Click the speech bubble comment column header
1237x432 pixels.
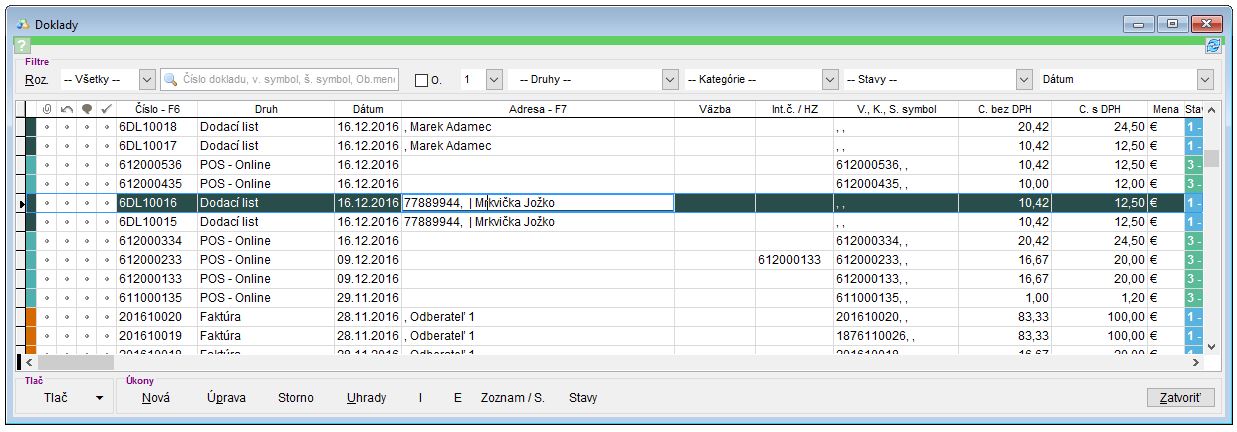tap(86, 109)
